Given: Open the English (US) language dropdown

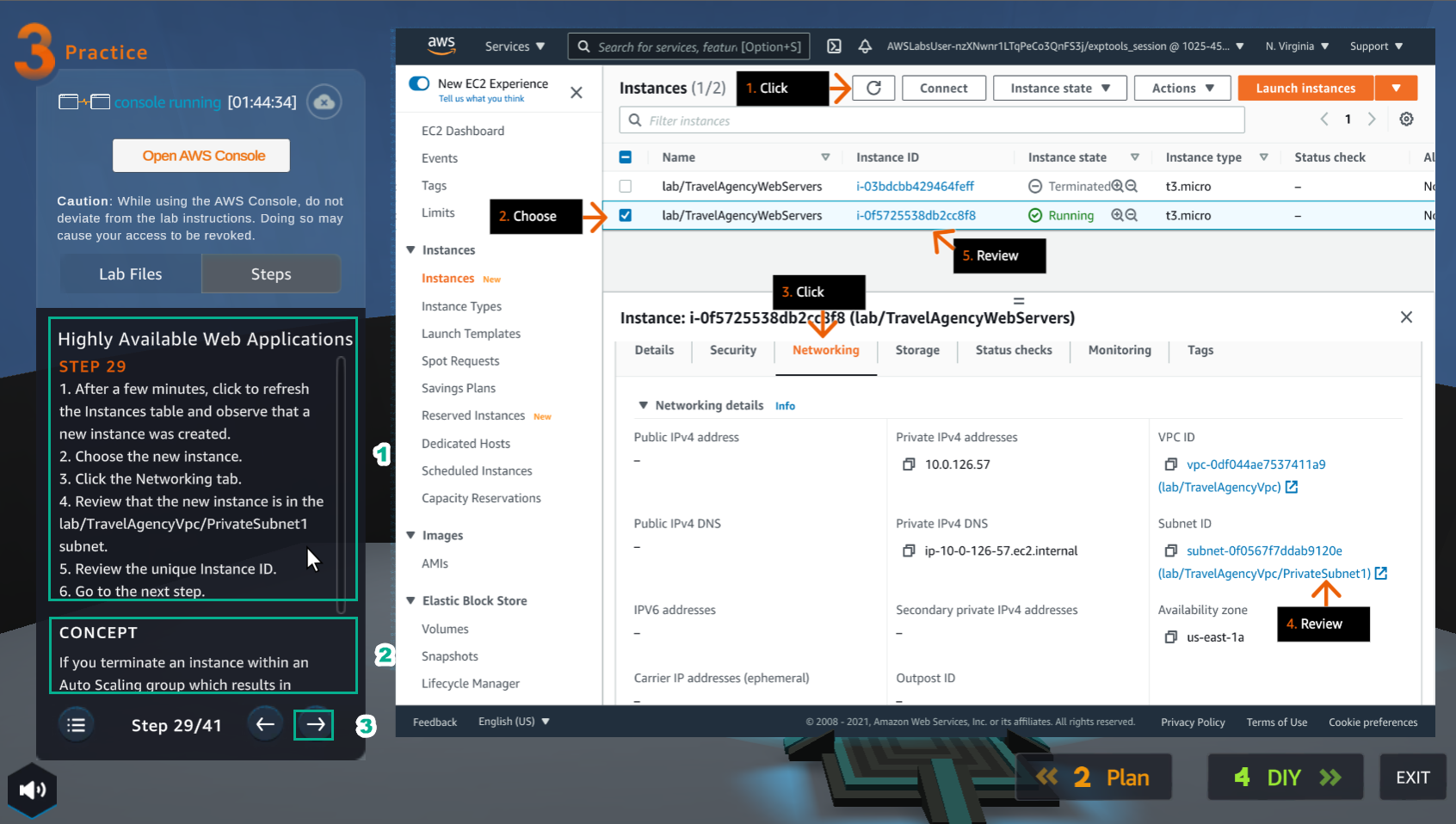Looking at the screenshot, I should tap(514, 722).
